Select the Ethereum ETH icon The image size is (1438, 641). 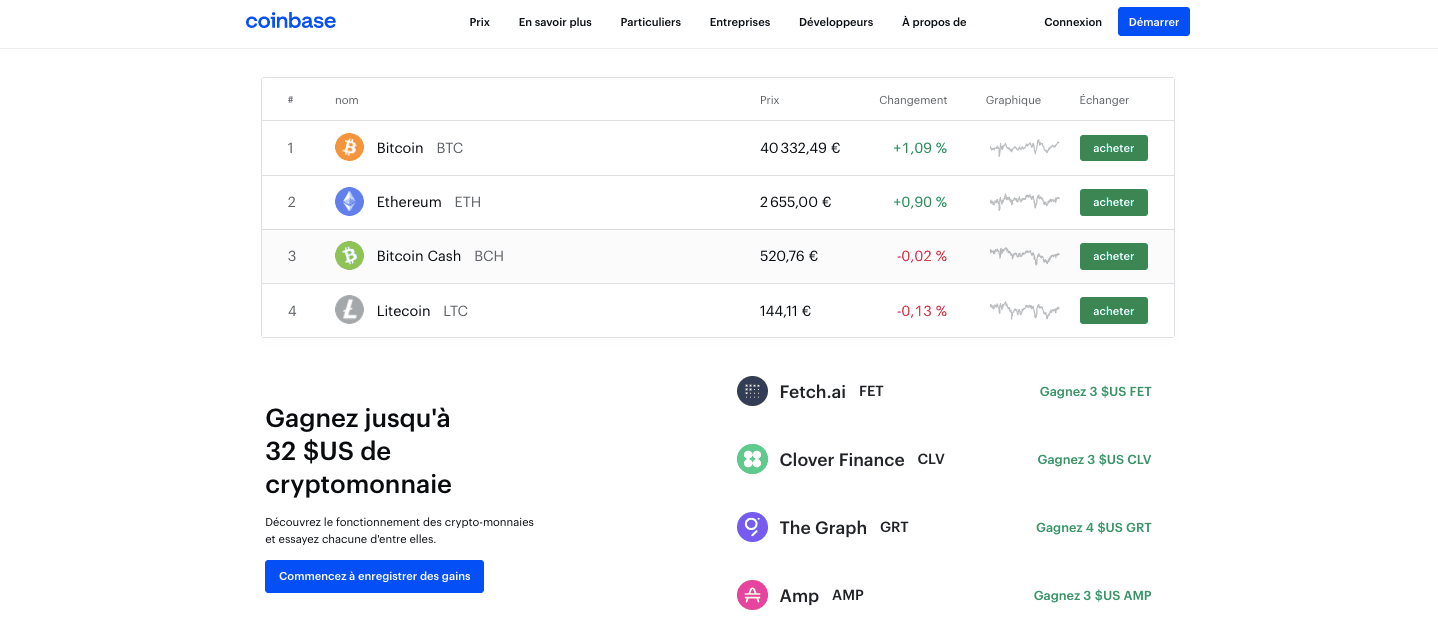click(x=349, y=201)
